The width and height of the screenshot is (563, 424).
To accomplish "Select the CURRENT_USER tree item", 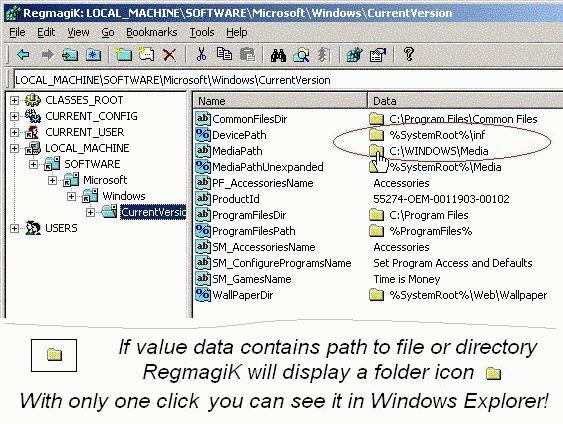I will click(x=85, y=132).
